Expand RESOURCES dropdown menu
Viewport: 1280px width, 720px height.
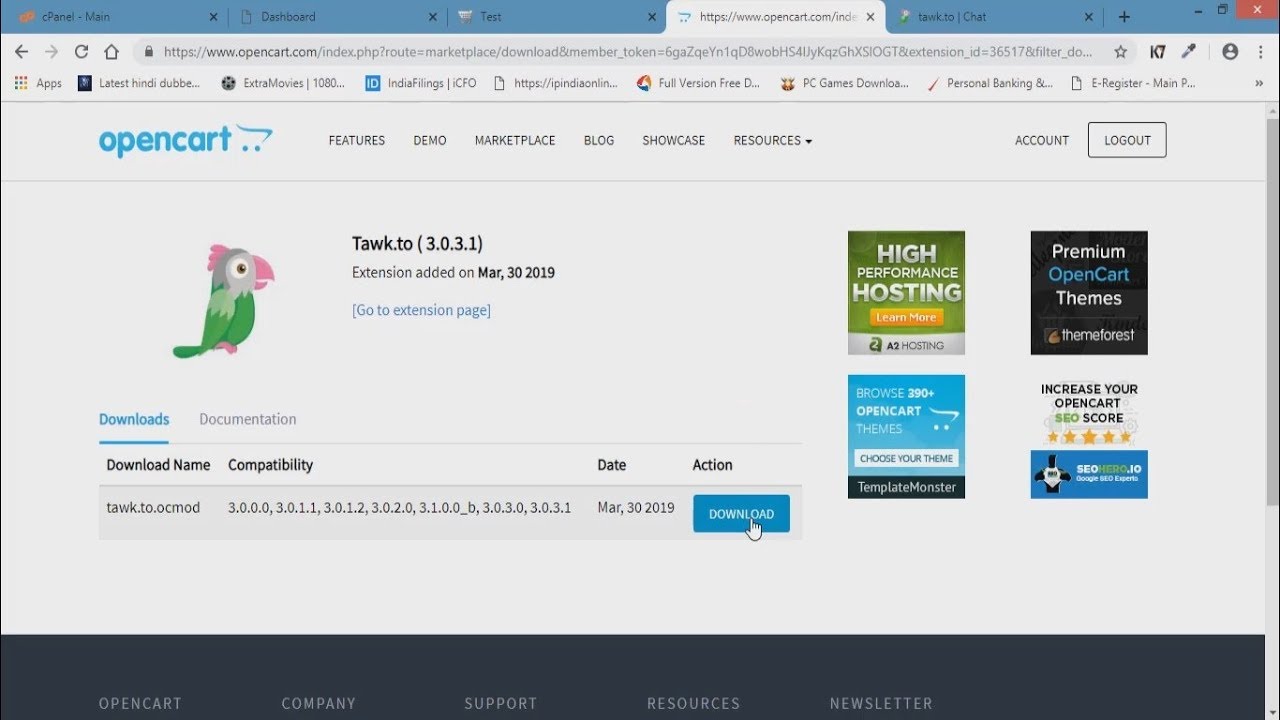point(773,141)
